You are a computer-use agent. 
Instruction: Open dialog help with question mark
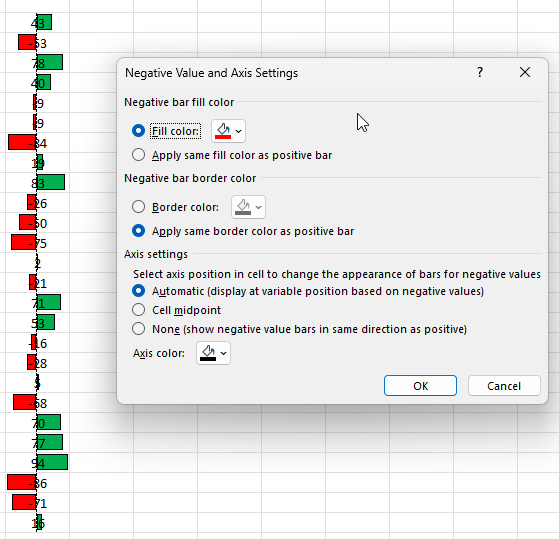coord(480,72)
